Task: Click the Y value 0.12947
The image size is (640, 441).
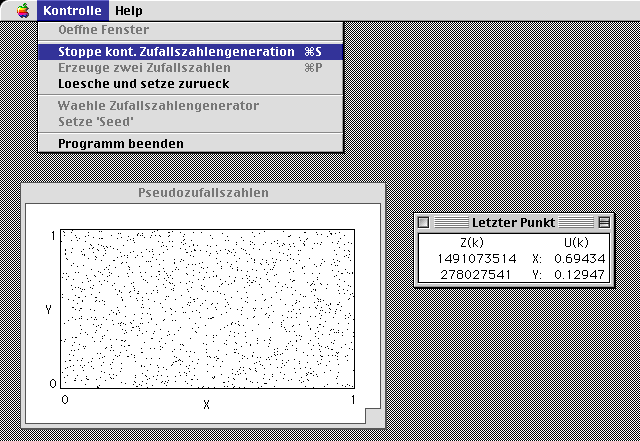Action: click(580, 274)
